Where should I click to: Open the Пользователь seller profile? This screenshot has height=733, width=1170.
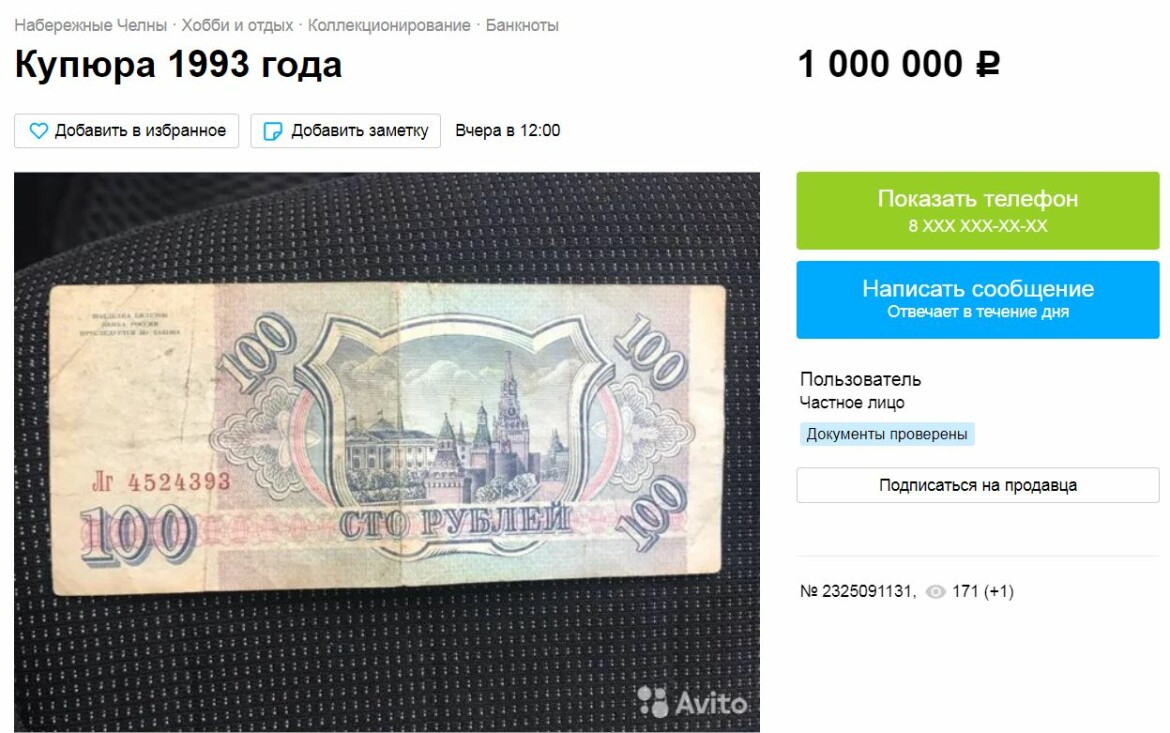pos(860,379)
